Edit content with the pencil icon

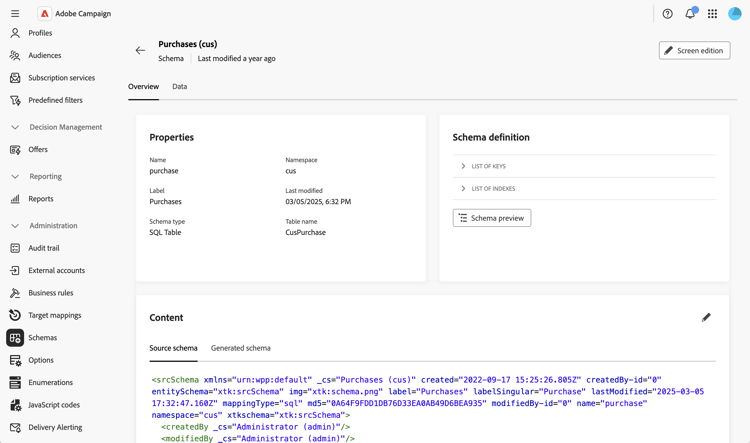point(706,317)
